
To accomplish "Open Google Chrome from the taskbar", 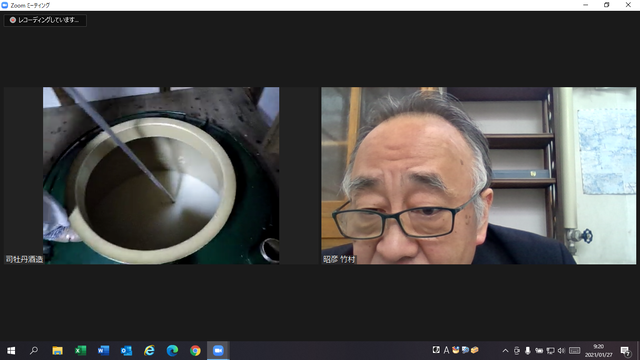I will [195, 351].
